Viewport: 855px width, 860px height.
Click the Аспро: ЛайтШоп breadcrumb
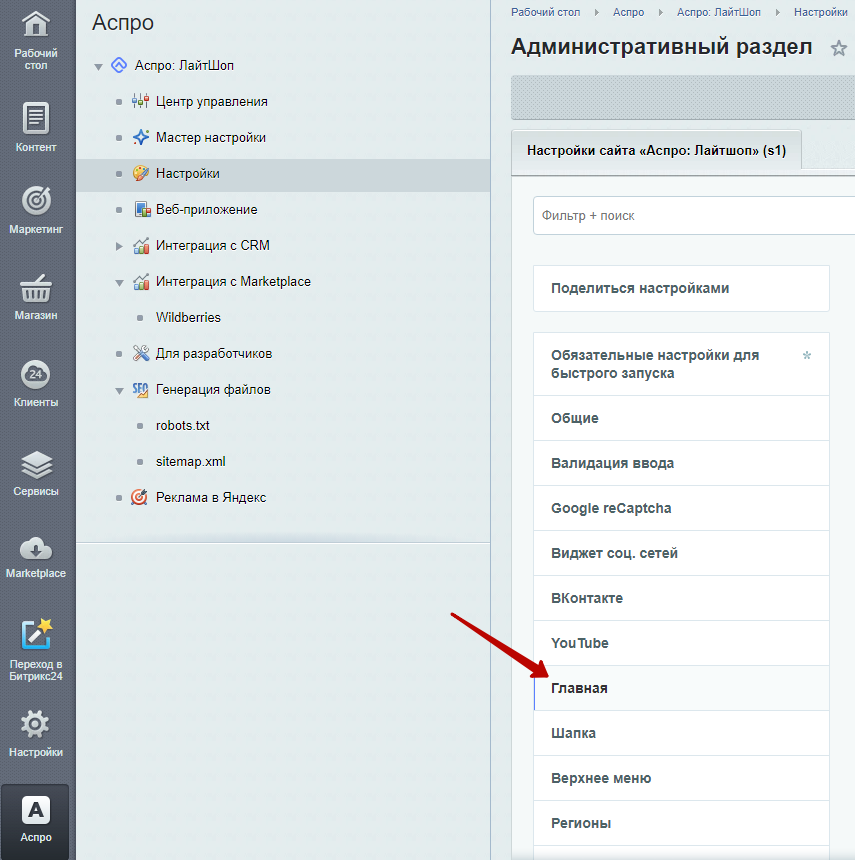click(718, 12)
